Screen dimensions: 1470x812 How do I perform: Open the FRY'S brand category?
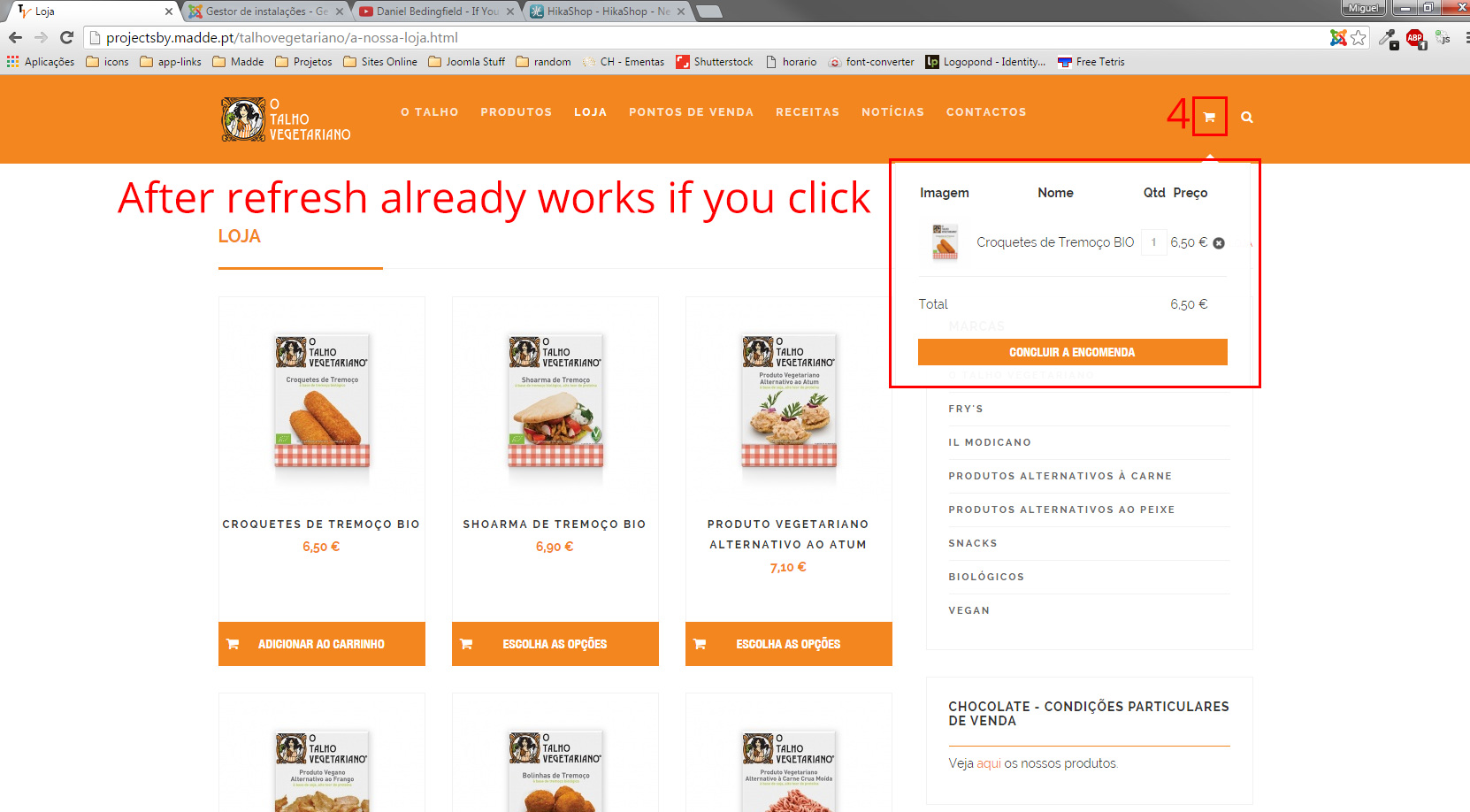click(x=966, y=409)
